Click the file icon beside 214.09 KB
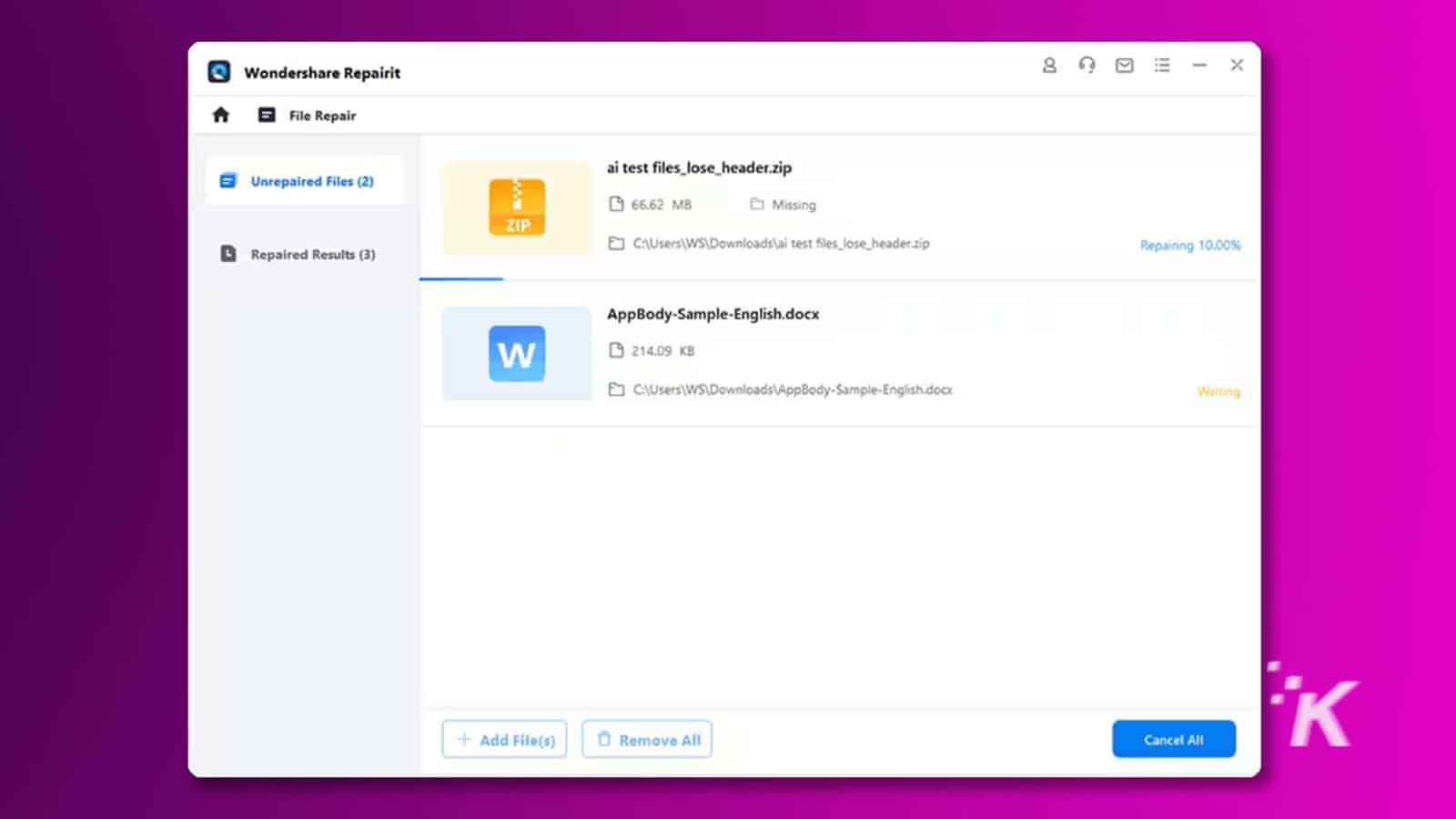Viewport: 1456px width, 819px height. pos(616,350)
